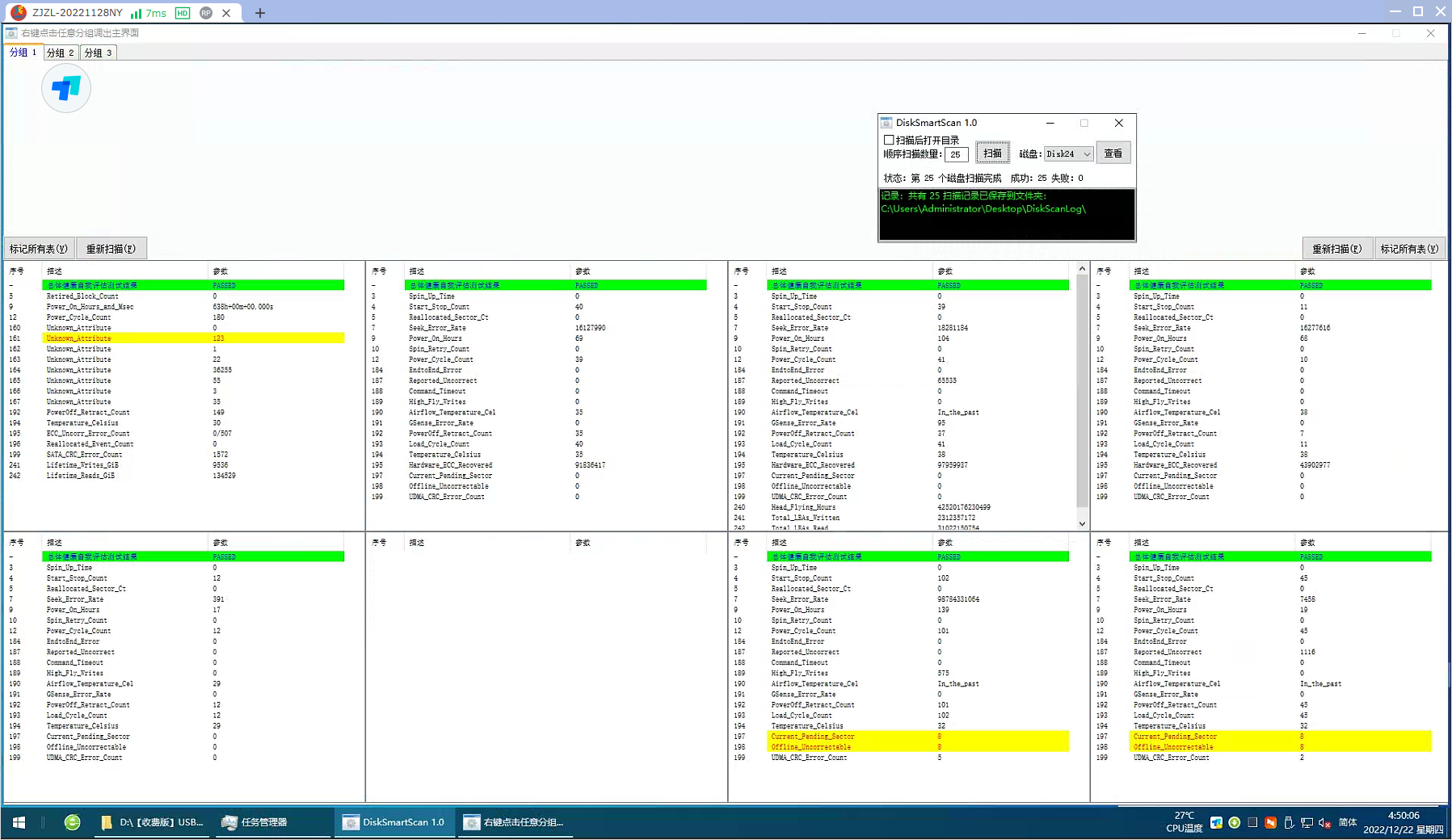The width and height of the screenshot is (1452, 840).
Task: Click scrollbar up arrow beside Head_Flying_Hours table
Action: coord(1082,269)
